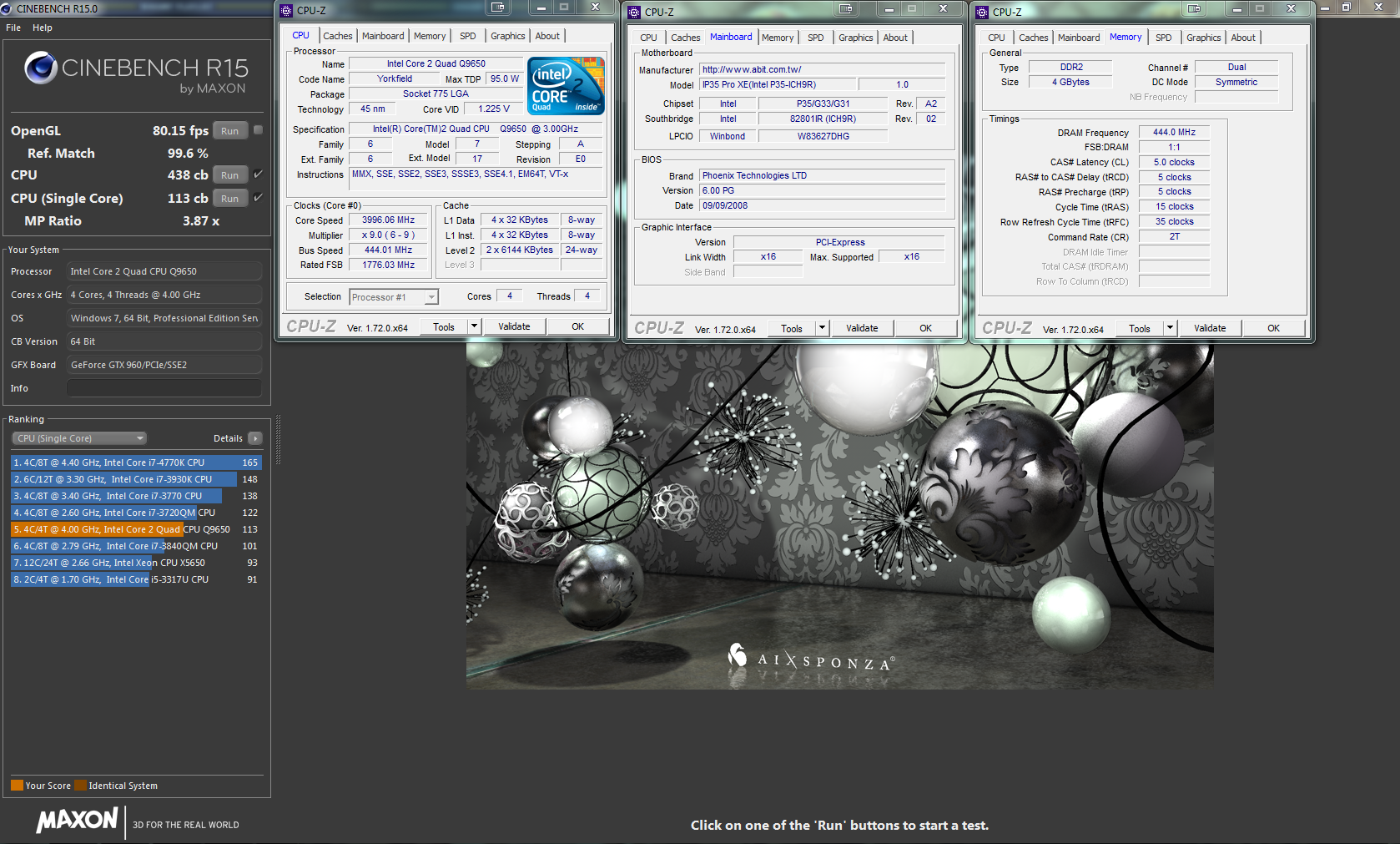Open the CPU (Single Core) ranking dropdown
This screenshot has height=844, width=1400.
(x=79, y=438)
